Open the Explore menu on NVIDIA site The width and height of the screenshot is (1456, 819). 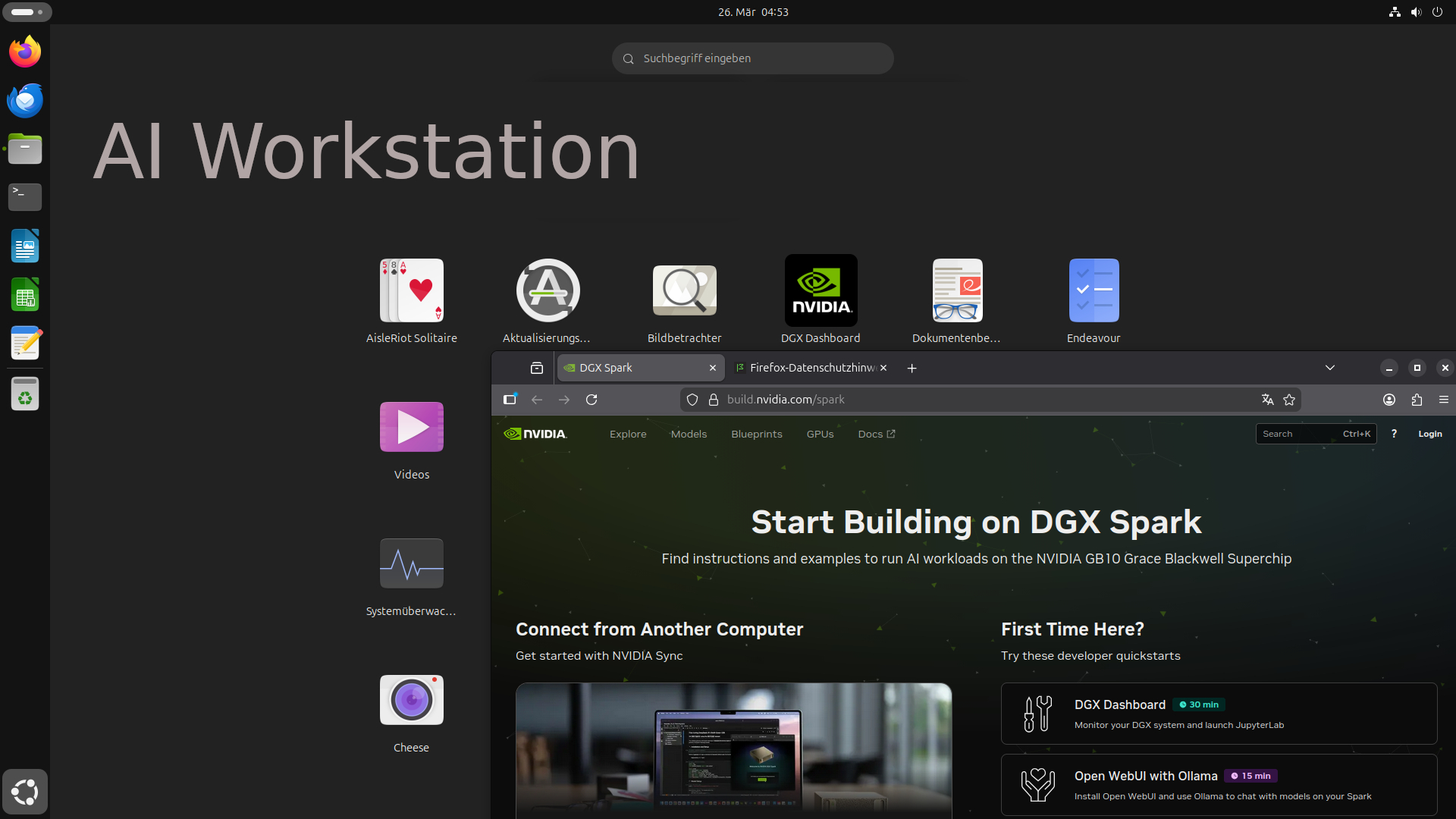(x=628, y=435)
